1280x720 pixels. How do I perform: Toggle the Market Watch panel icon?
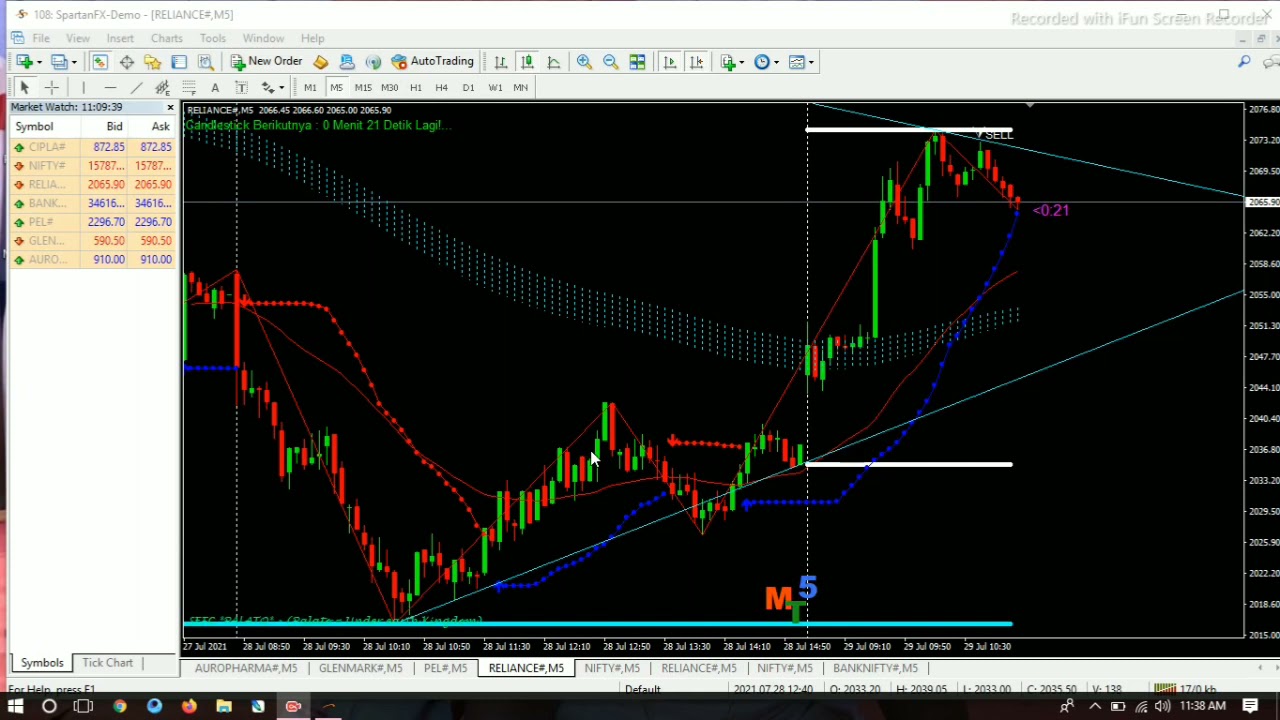tap(100, 62)
